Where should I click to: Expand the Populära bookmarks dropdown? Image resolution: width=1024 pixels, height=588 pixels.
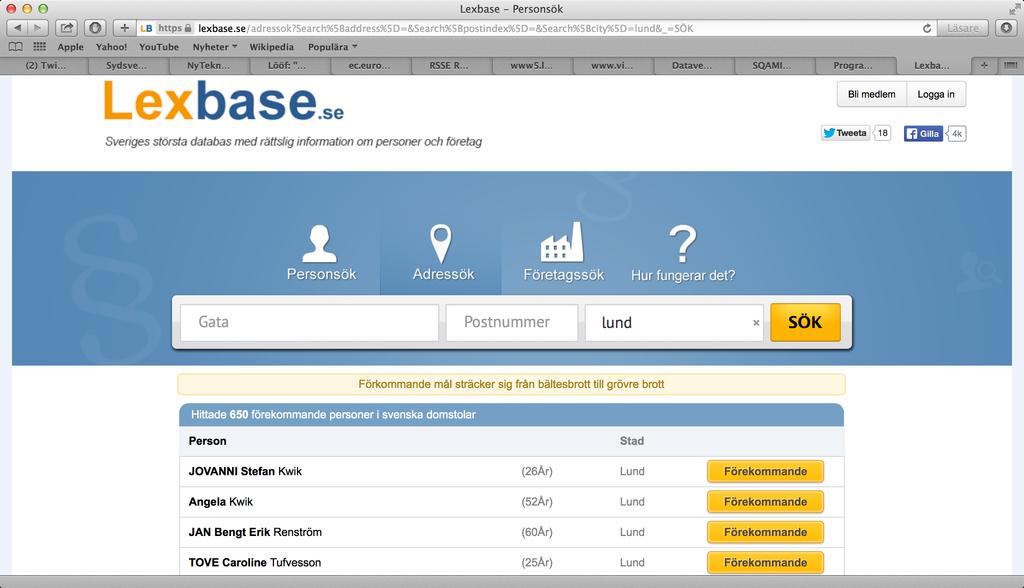coord(332,47)
